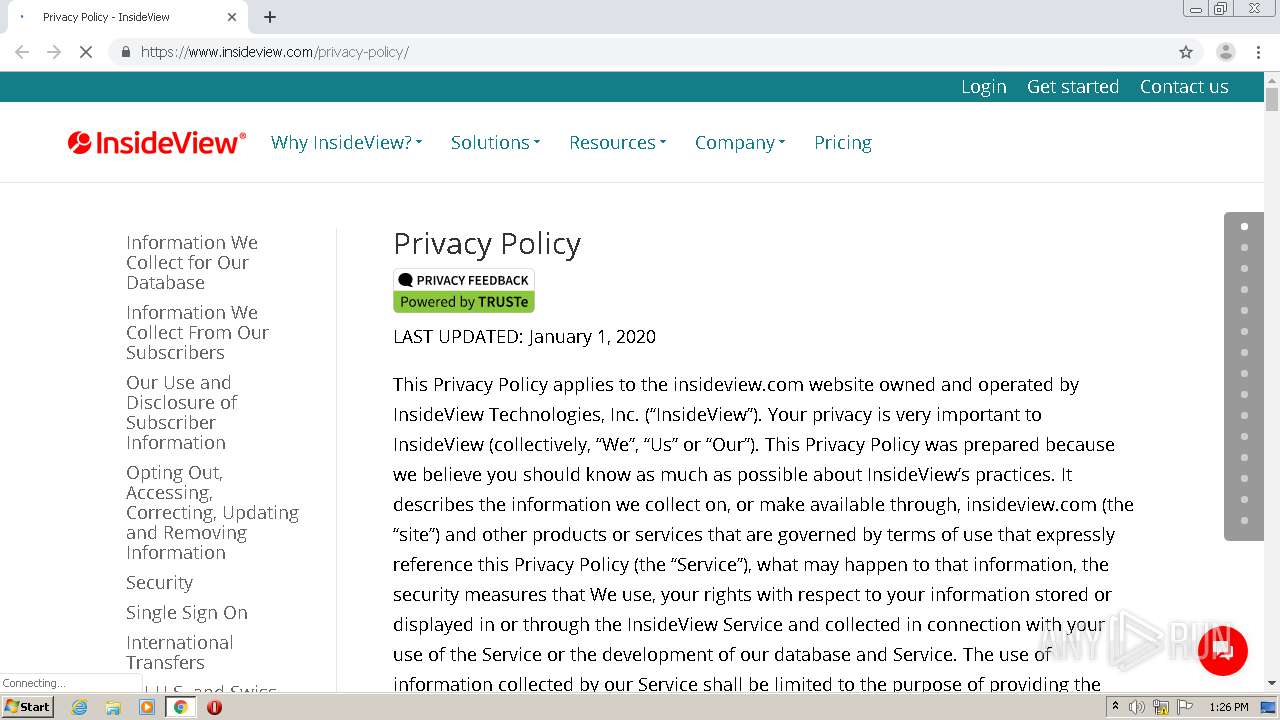Go to Opting Out, Accessing section

(x=212, y=513)
